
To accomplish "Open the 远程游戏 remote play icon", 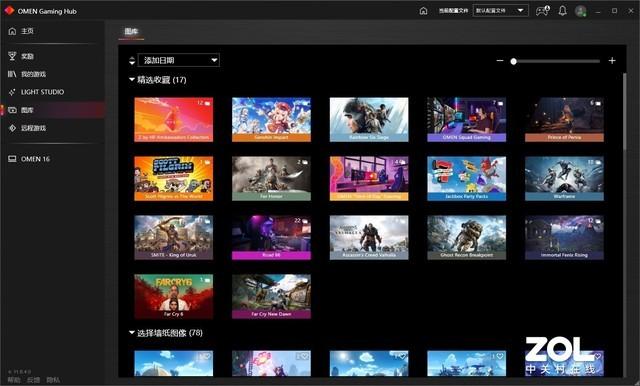I will [12, 128].
